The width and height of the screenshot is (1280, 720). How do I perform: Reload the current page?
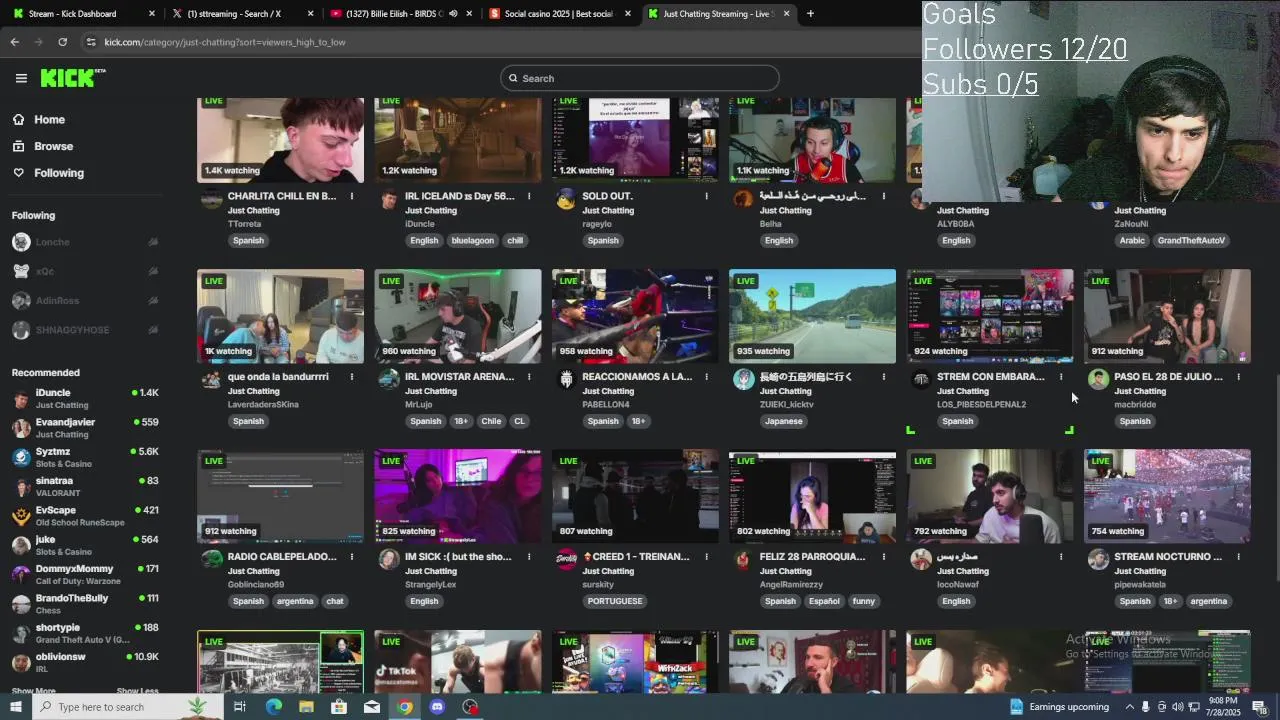[62, 42]
